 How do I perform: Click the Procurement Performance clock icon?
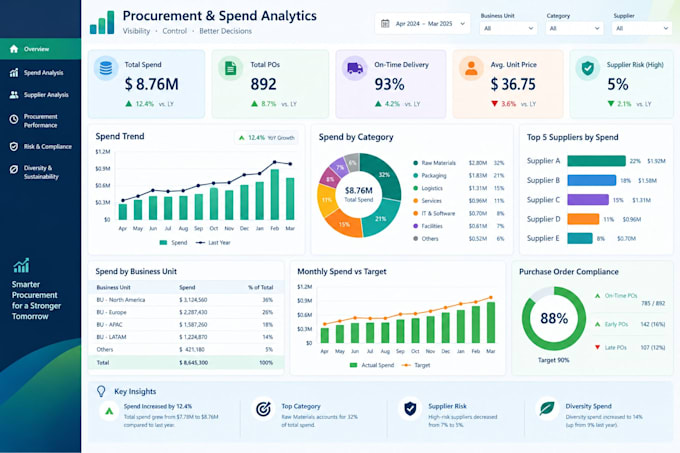[14, 119]
